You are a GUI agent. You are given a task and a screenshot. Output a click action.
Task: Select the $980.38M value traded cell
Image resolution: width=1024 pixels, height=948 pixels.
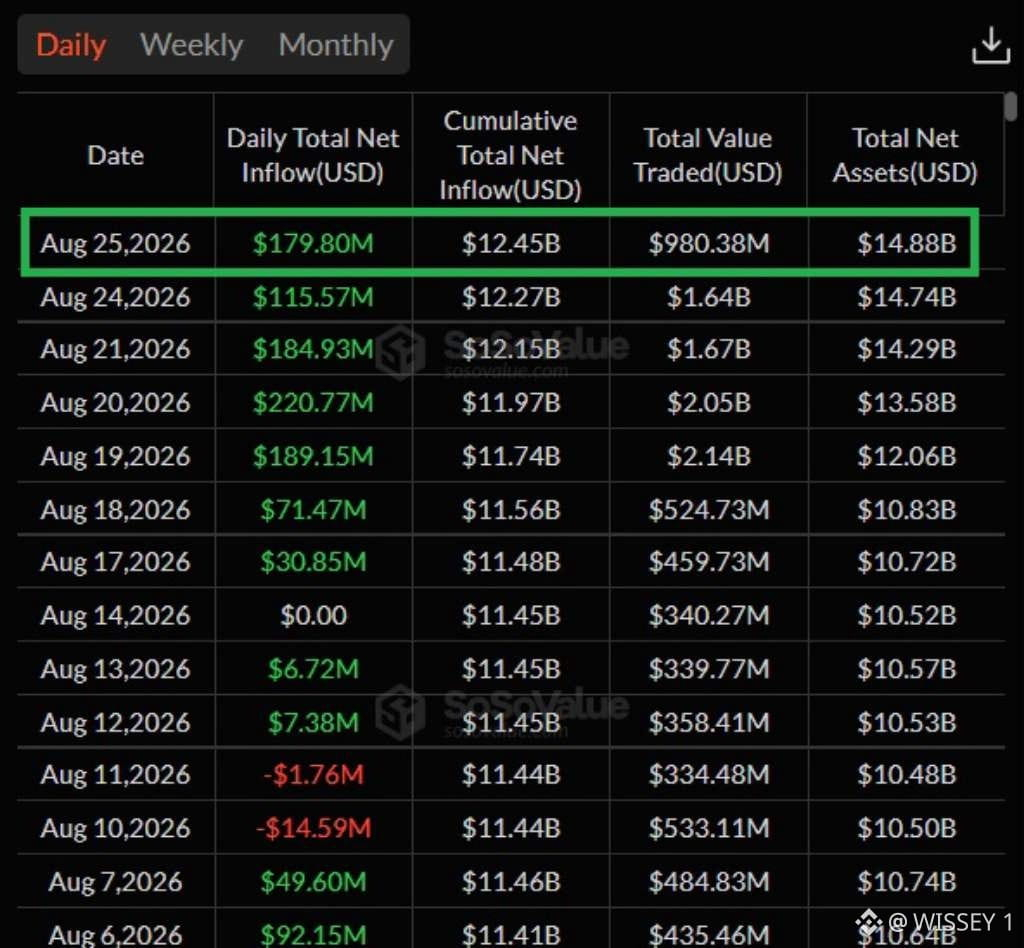(x=709, y=244)
